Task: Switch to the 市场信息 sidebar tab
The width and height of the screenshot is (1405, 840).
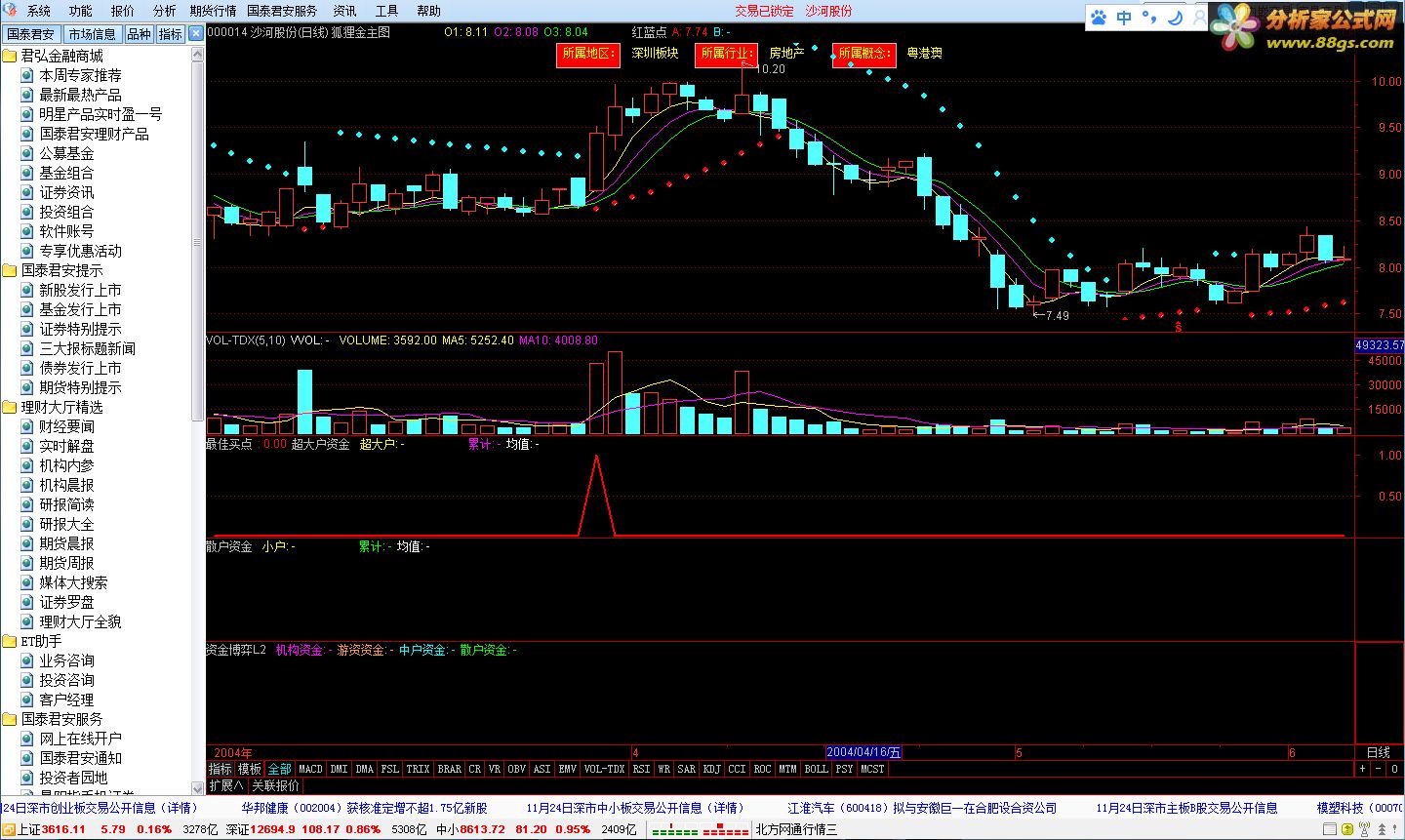Action: point(92,34)
